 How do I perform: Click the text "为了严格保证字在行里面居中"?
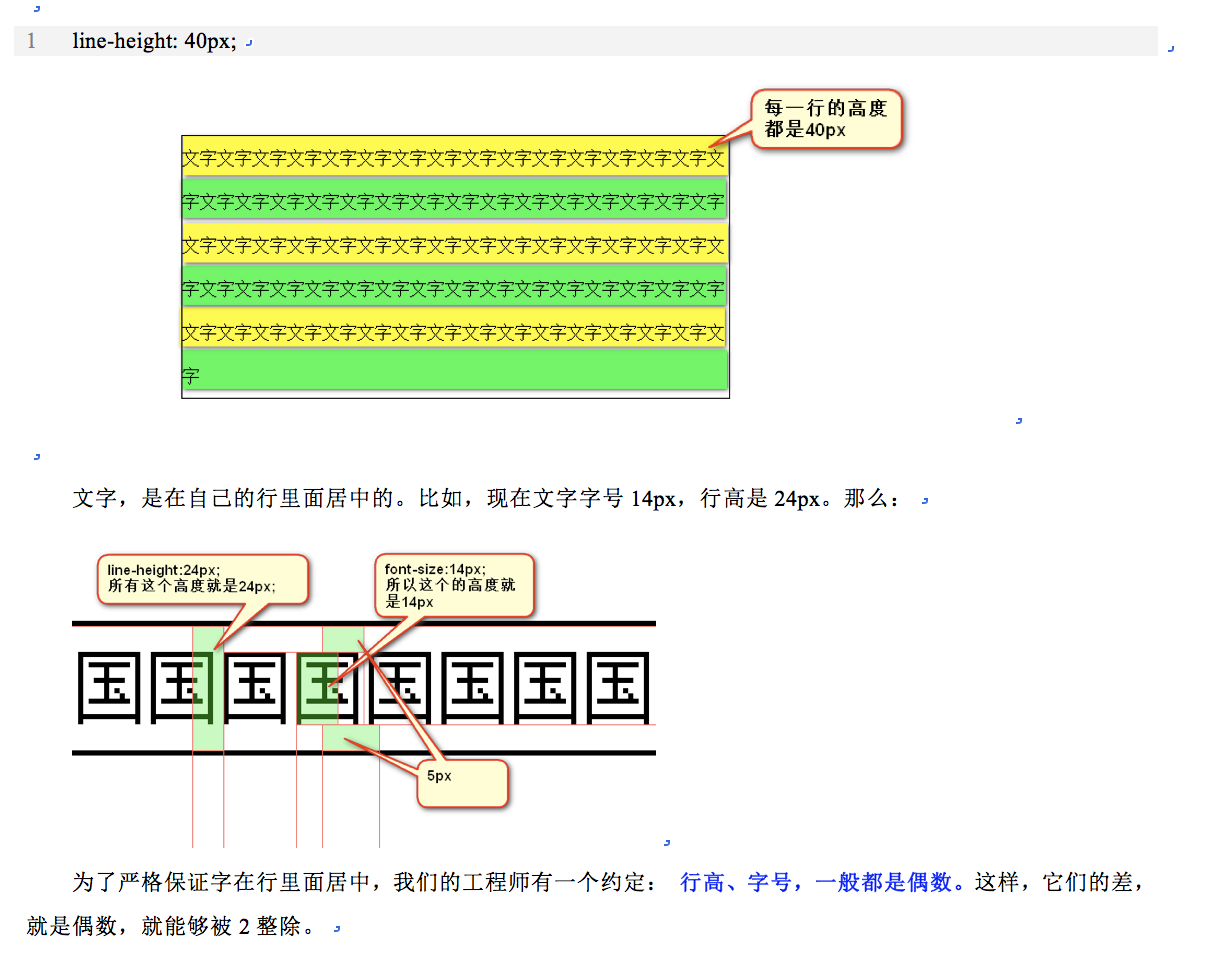(x=222, y=883)
